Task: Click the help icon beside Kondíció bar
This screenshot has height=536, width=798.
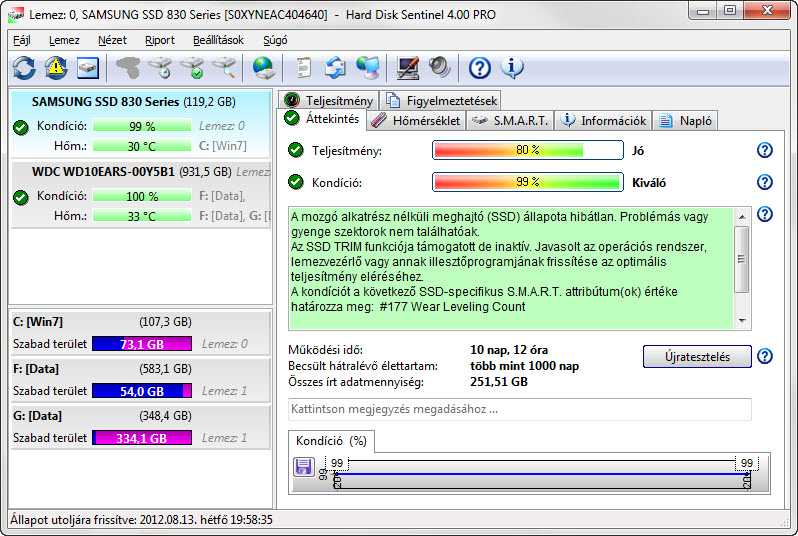Action: pyautogui.click(x=764, y=182)
